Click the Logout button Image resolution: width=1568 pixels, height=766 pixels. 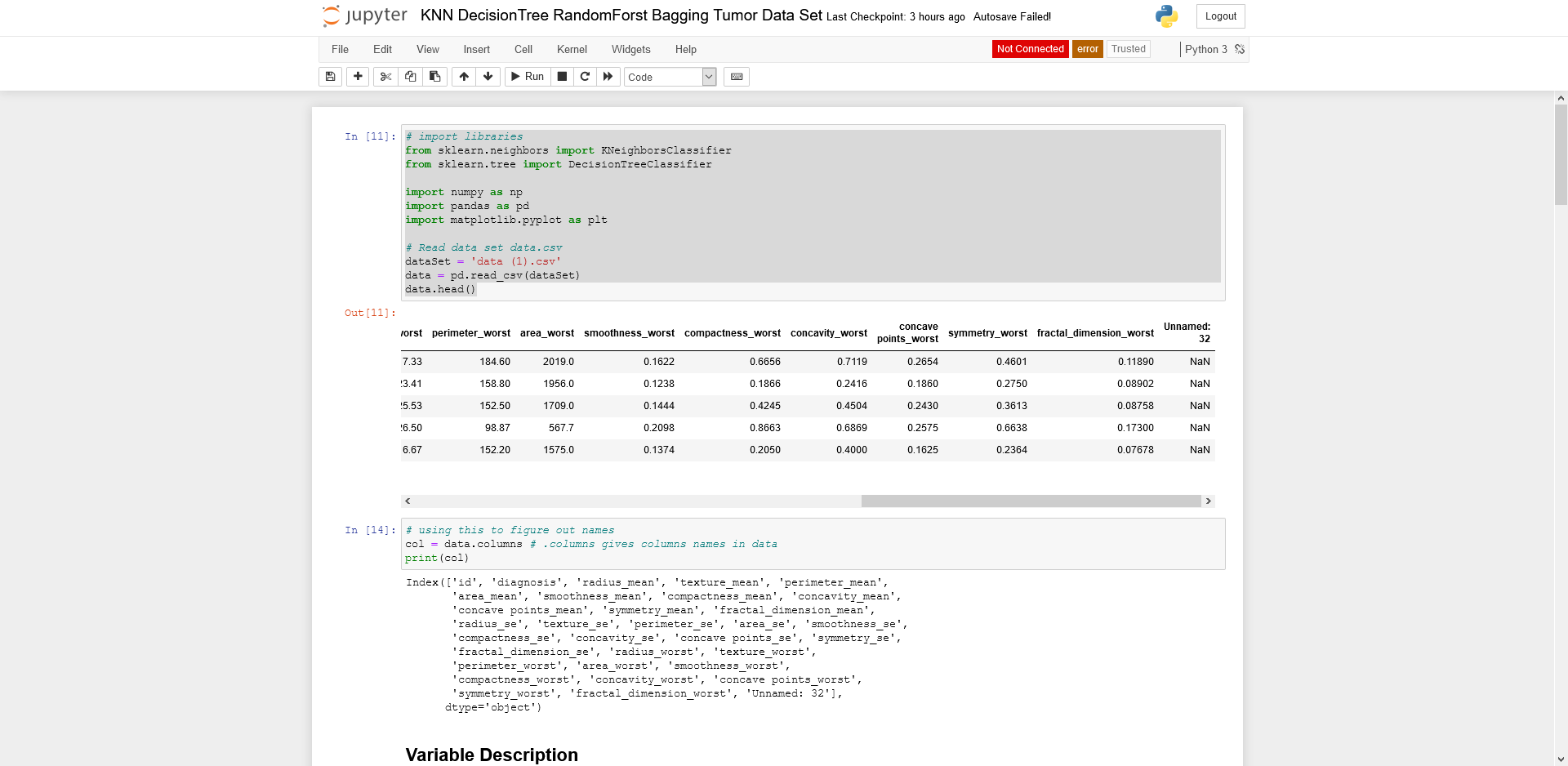pos(1220,16)
